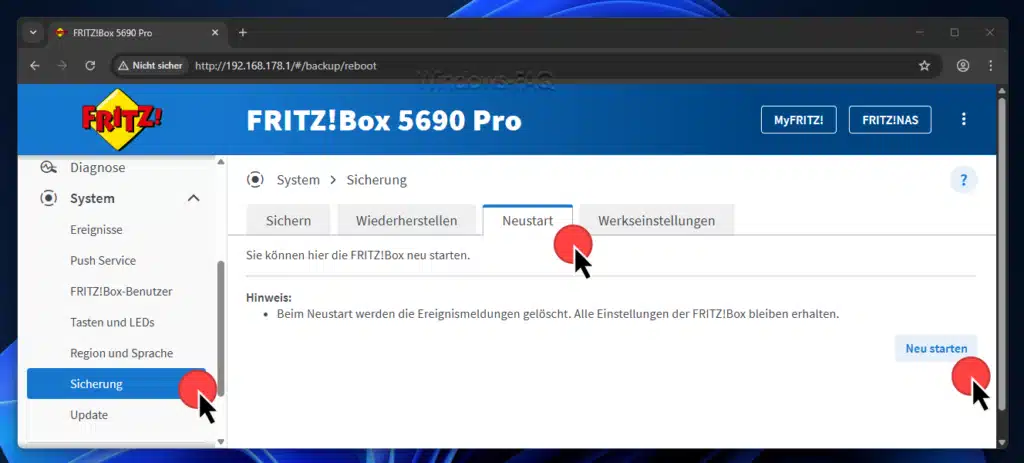This screenshot has height=463, width=1024.
Task: Open Chrome three-dot menu
Action: [x=991, y=66]
